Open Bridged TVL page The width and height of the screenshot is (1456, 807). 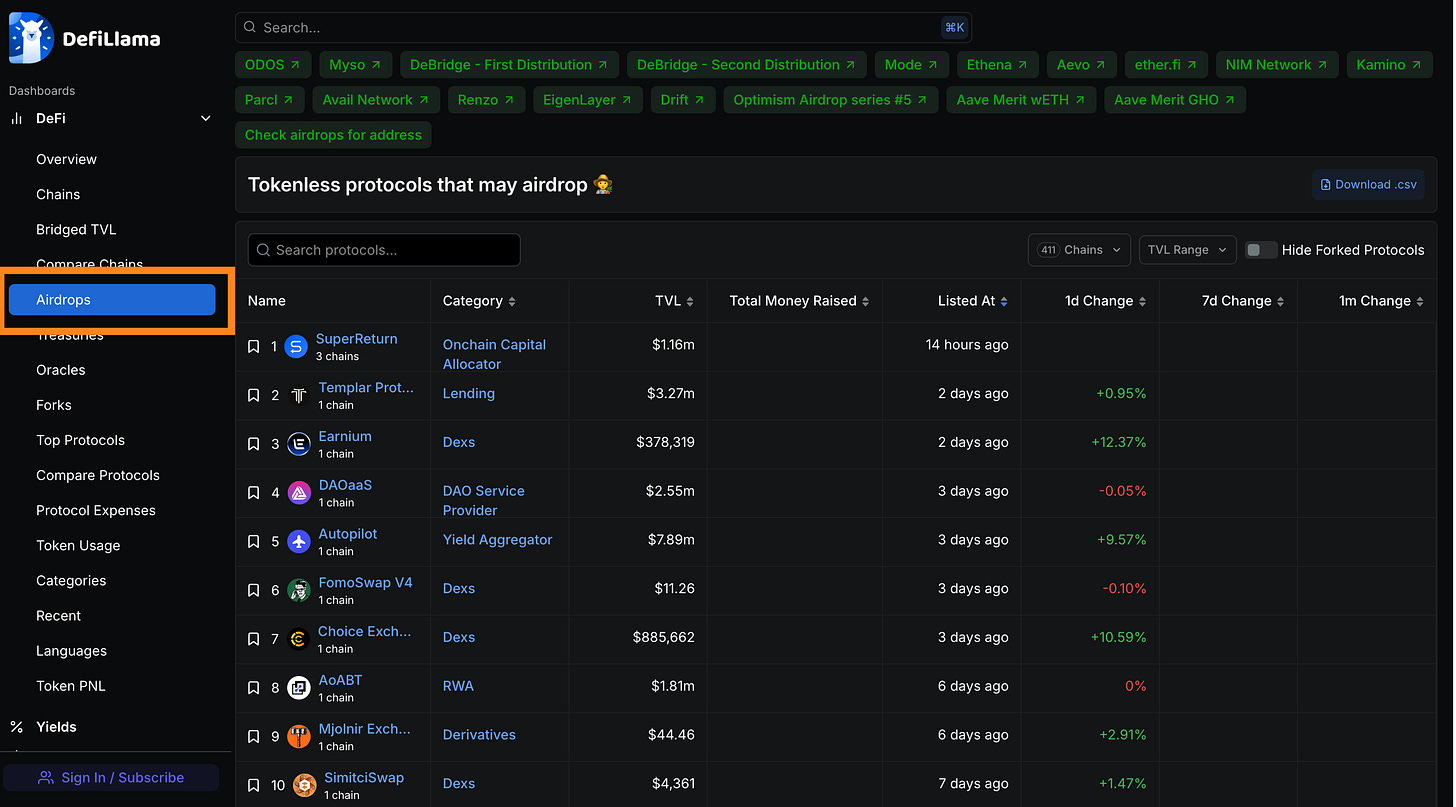(76, 229)
